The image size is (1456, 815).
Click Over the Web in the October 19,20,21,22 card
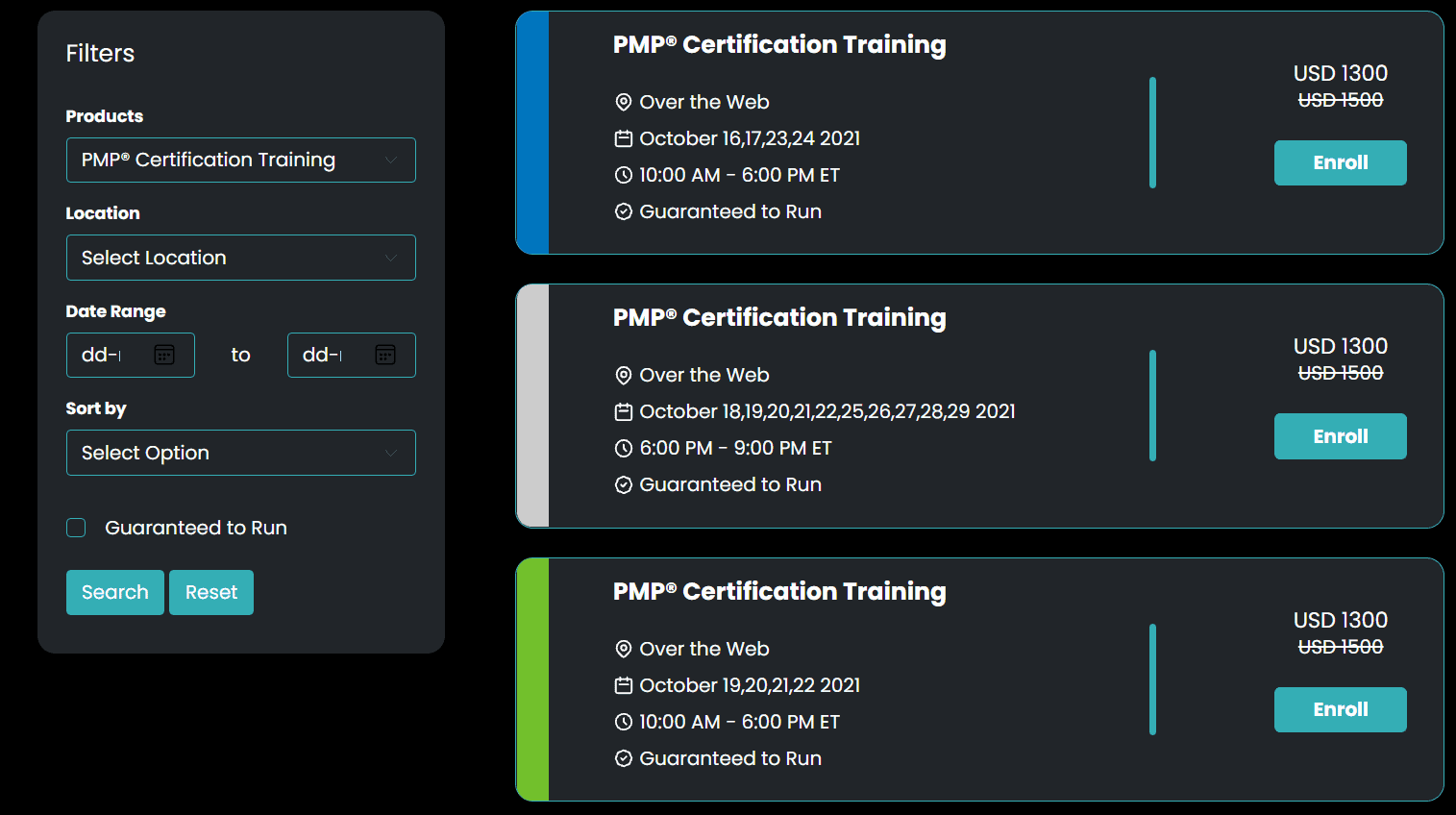(704, 649)
